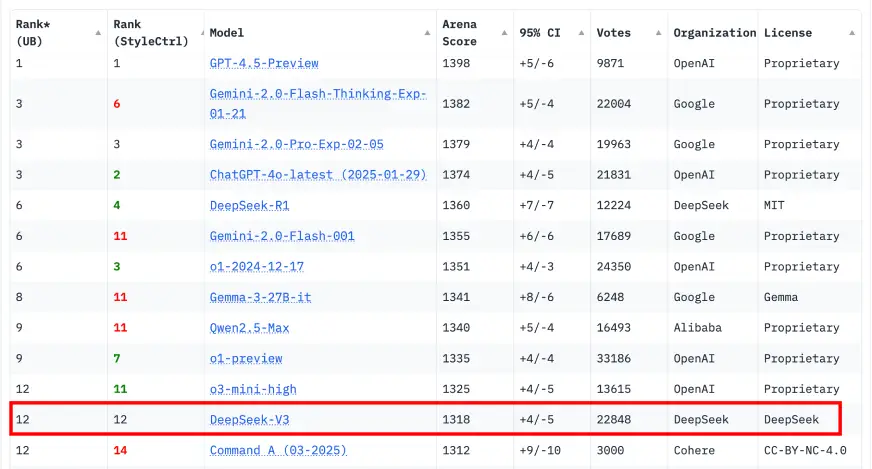Select the 6248 votes cell
Screen dimensions: 872x469
coord(610,297)
